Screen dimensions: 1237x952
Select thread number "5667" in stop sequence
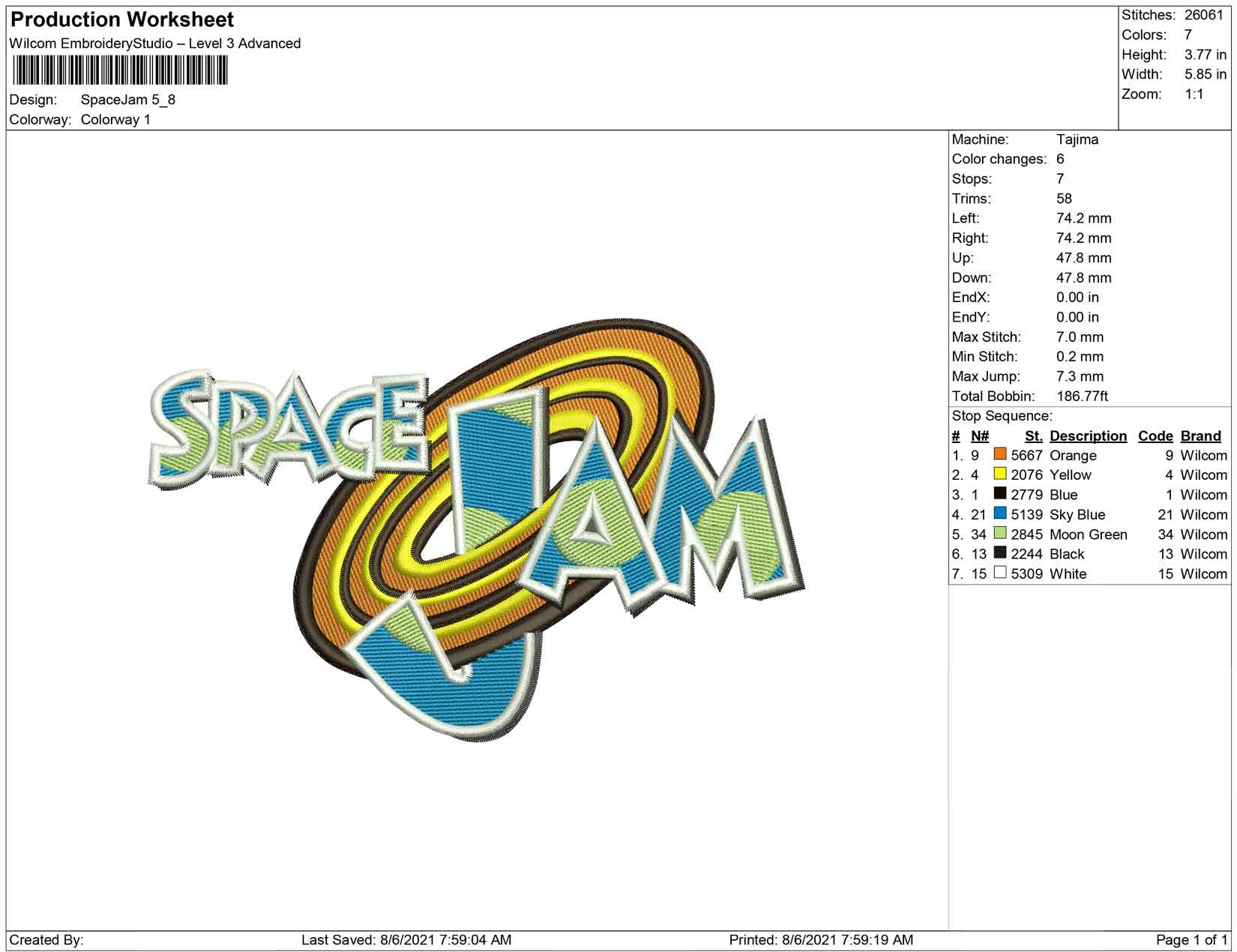click(1027, 456)
